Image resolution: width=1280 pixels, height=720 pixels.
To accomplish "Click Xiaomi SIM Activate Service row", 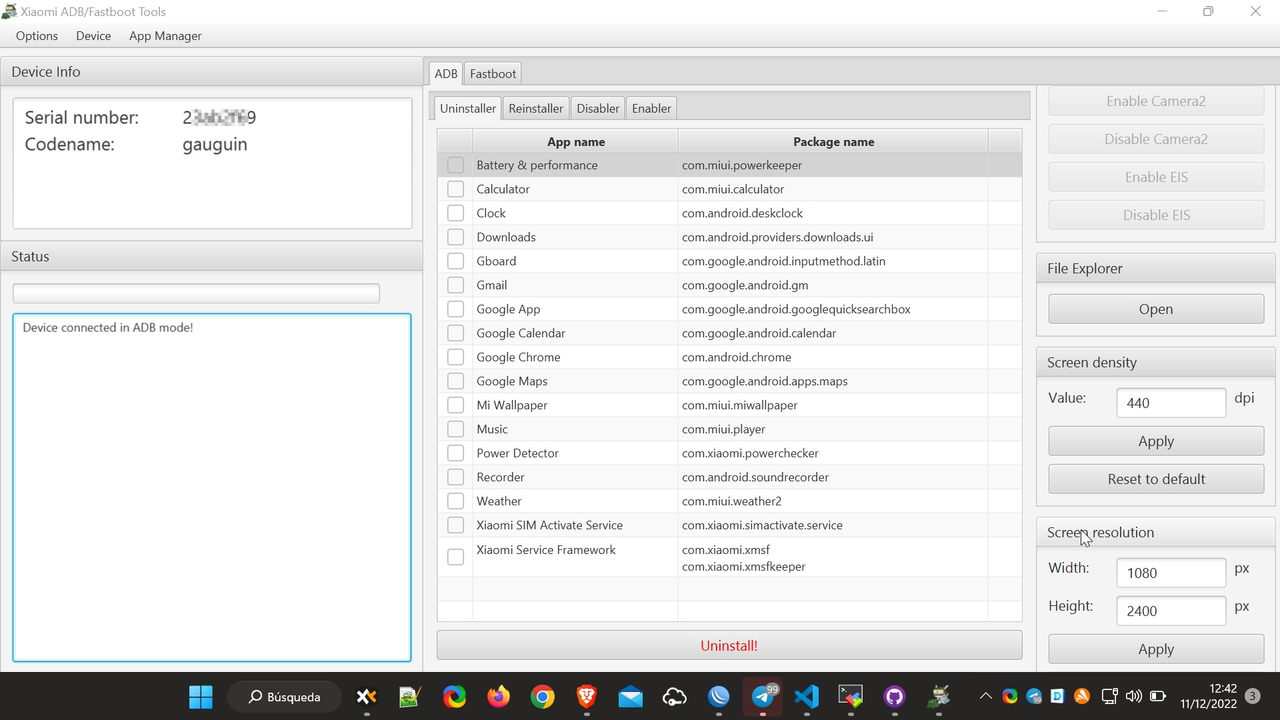I will 729,525.
